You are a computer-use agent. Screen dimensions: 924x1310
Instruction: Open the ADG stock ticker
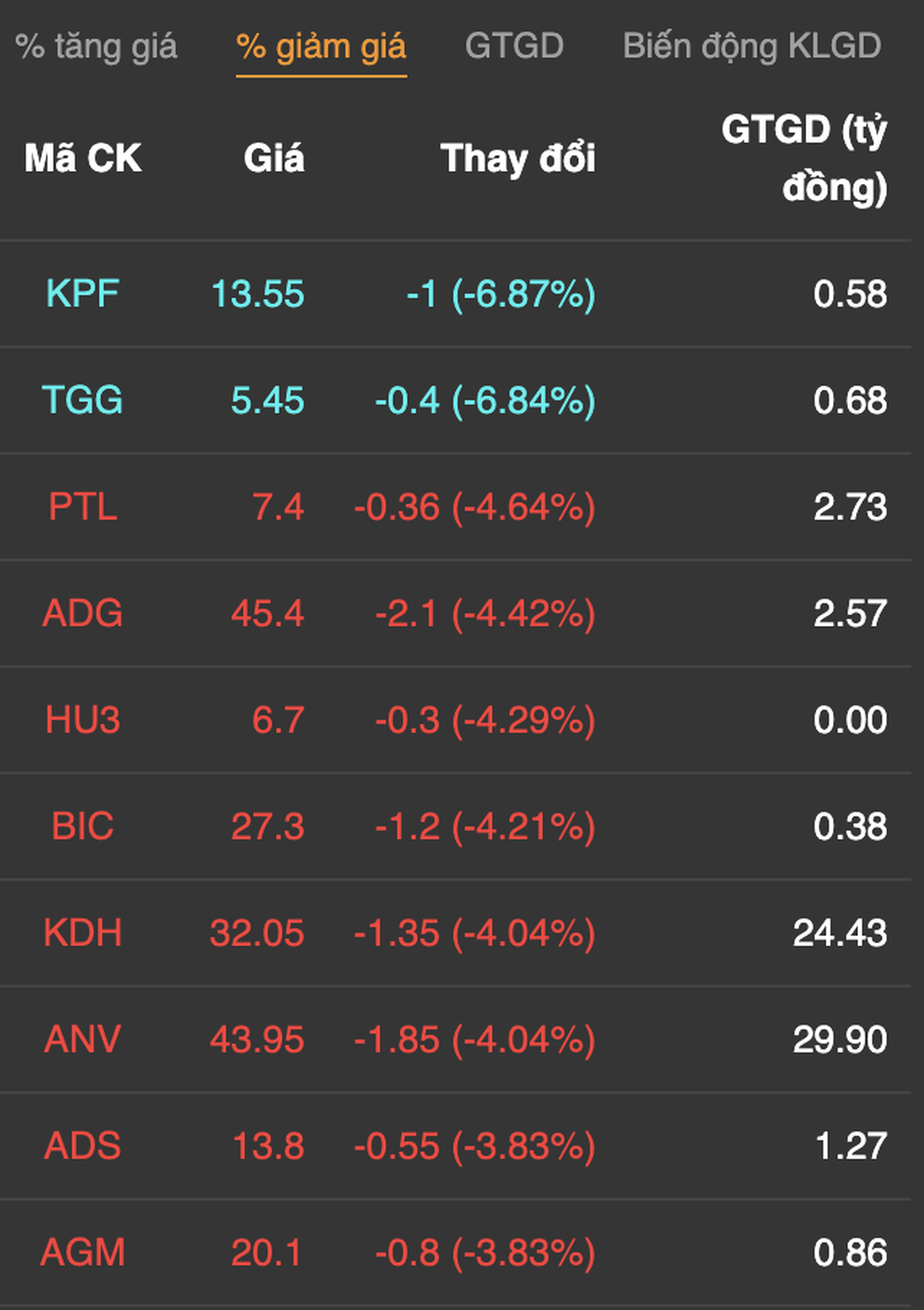coord(82,613)
